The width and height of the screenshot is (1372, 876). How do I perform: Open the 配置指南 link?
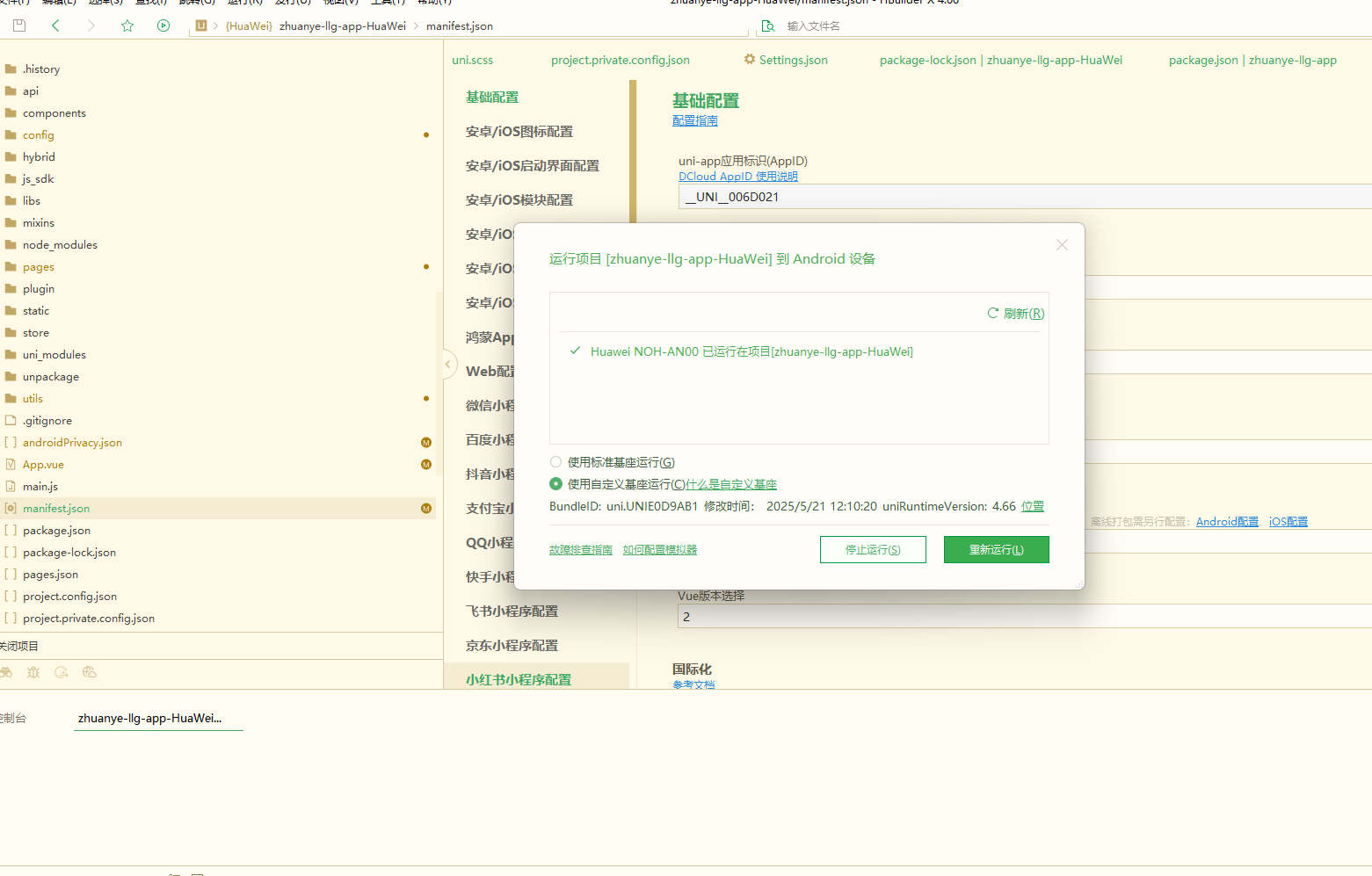695,120
